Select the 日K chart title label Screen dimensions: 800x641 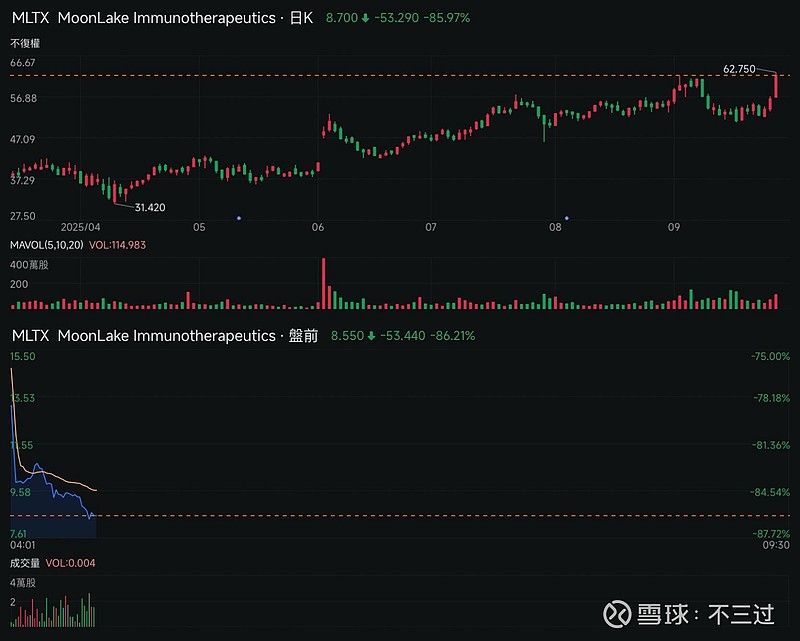[x=301, y=18]
